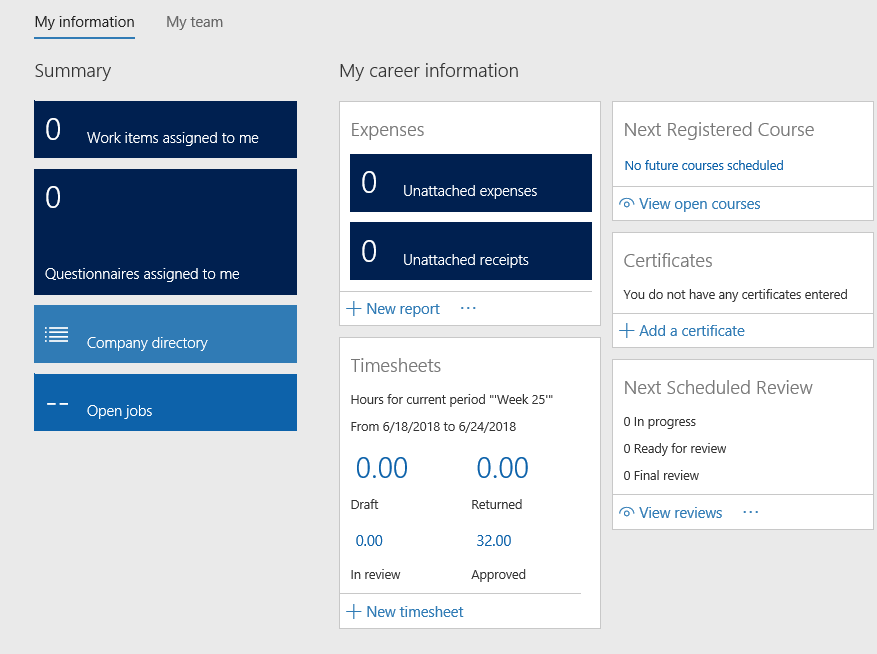The height and width of the screenshot is (654, 877).
Task: Click the Draft hours value 0.00
Action: 381,468
